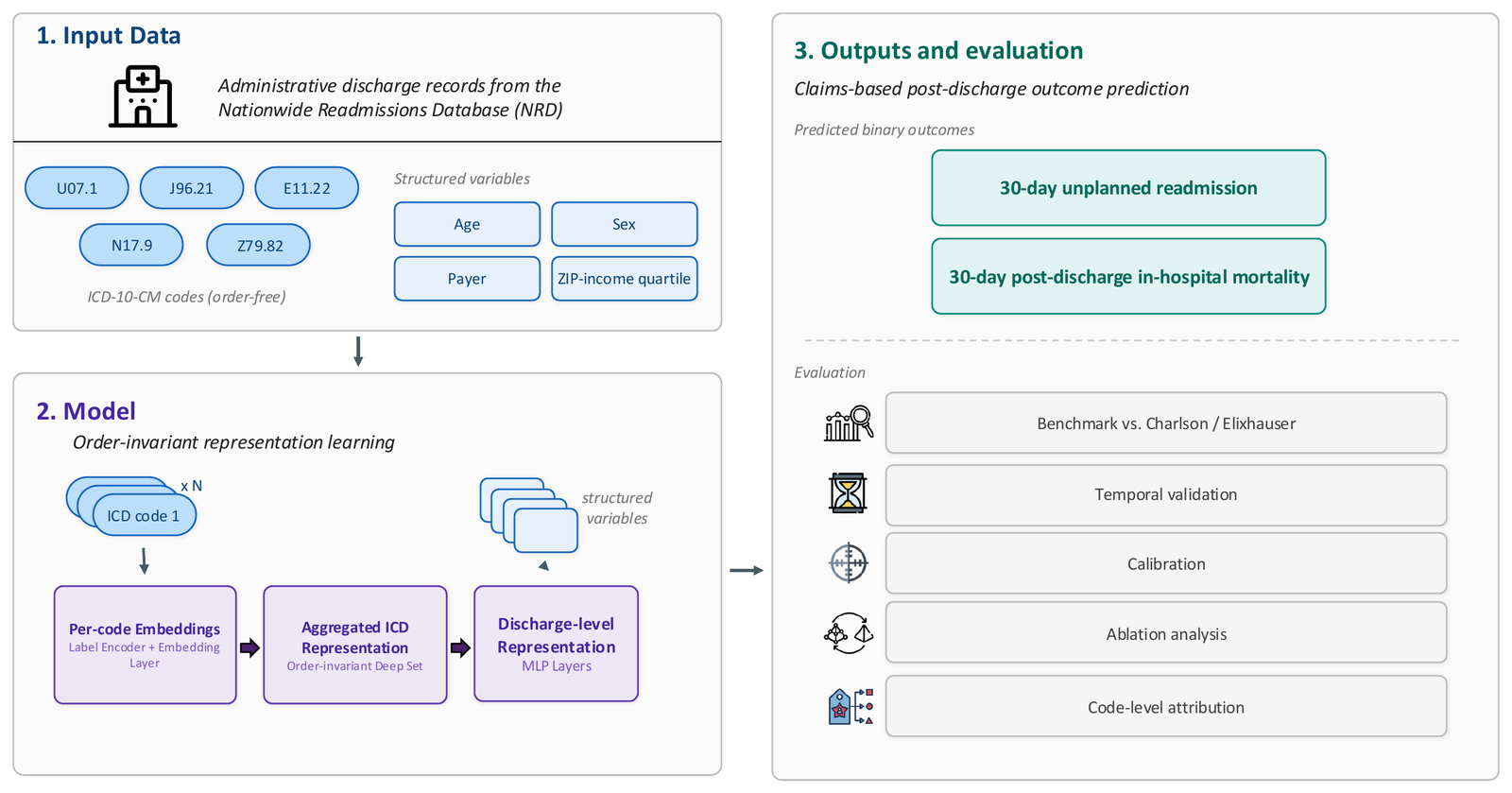Image resolution: width=1512 pixels, height=793 pixels.
Task: Click the Ablation analysis bar
Action: tap(1166, 633)
